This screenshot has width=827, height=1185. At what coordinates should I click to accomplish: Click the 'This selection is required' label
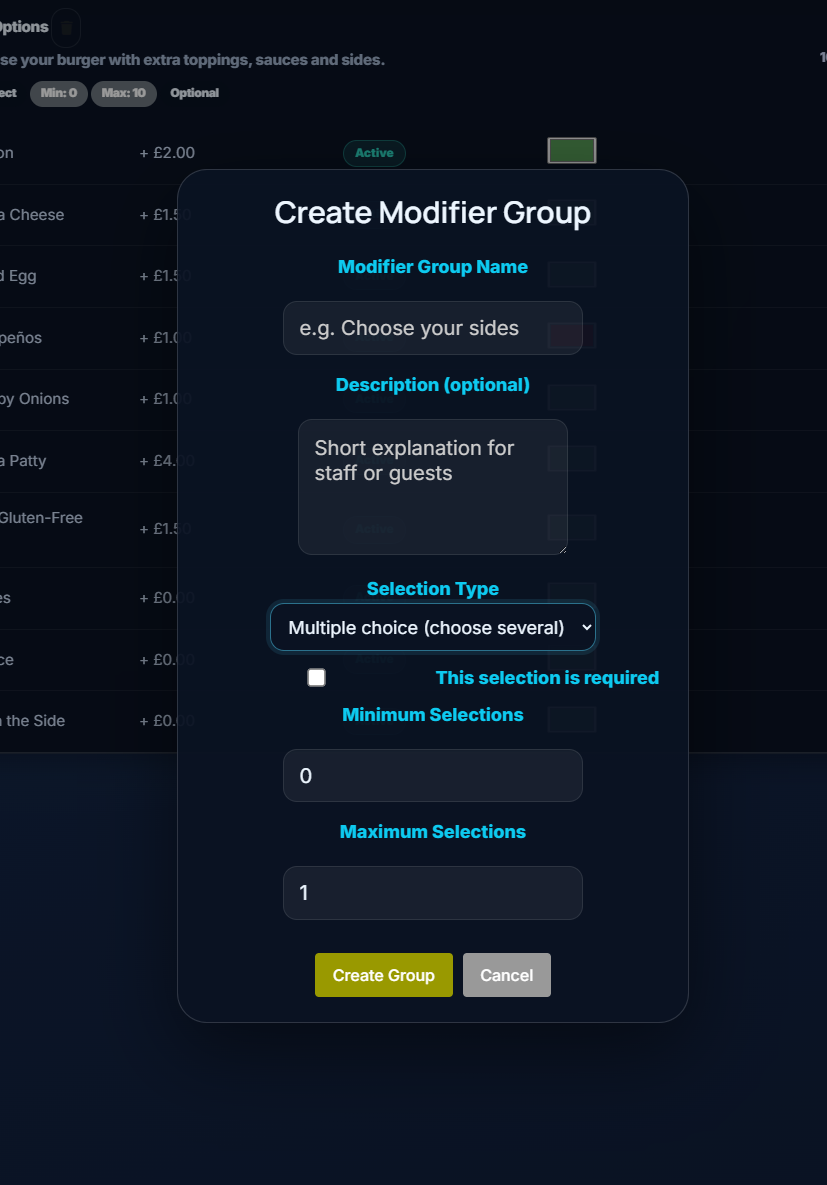point(547,678)
